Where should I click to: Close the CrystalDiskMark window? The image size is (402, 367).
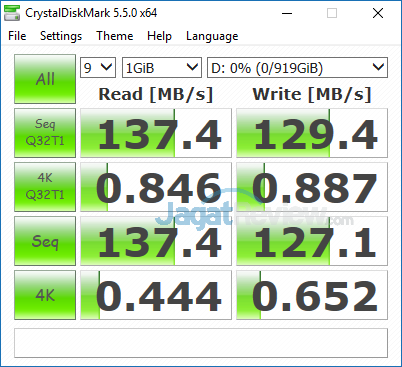[x=378, y=13]
